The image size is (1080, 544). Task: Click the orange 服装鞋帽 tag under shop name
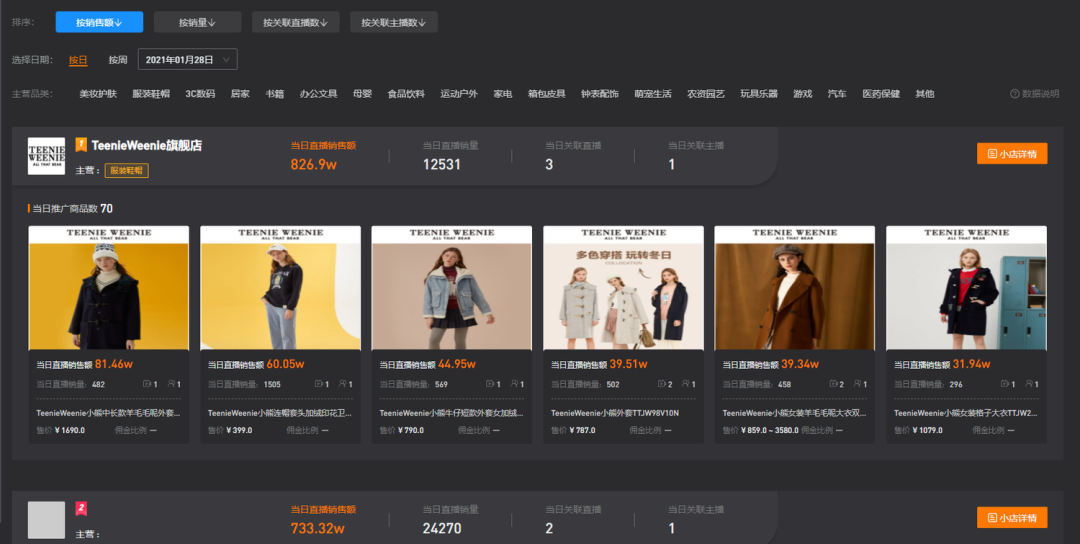click(127, 170)
